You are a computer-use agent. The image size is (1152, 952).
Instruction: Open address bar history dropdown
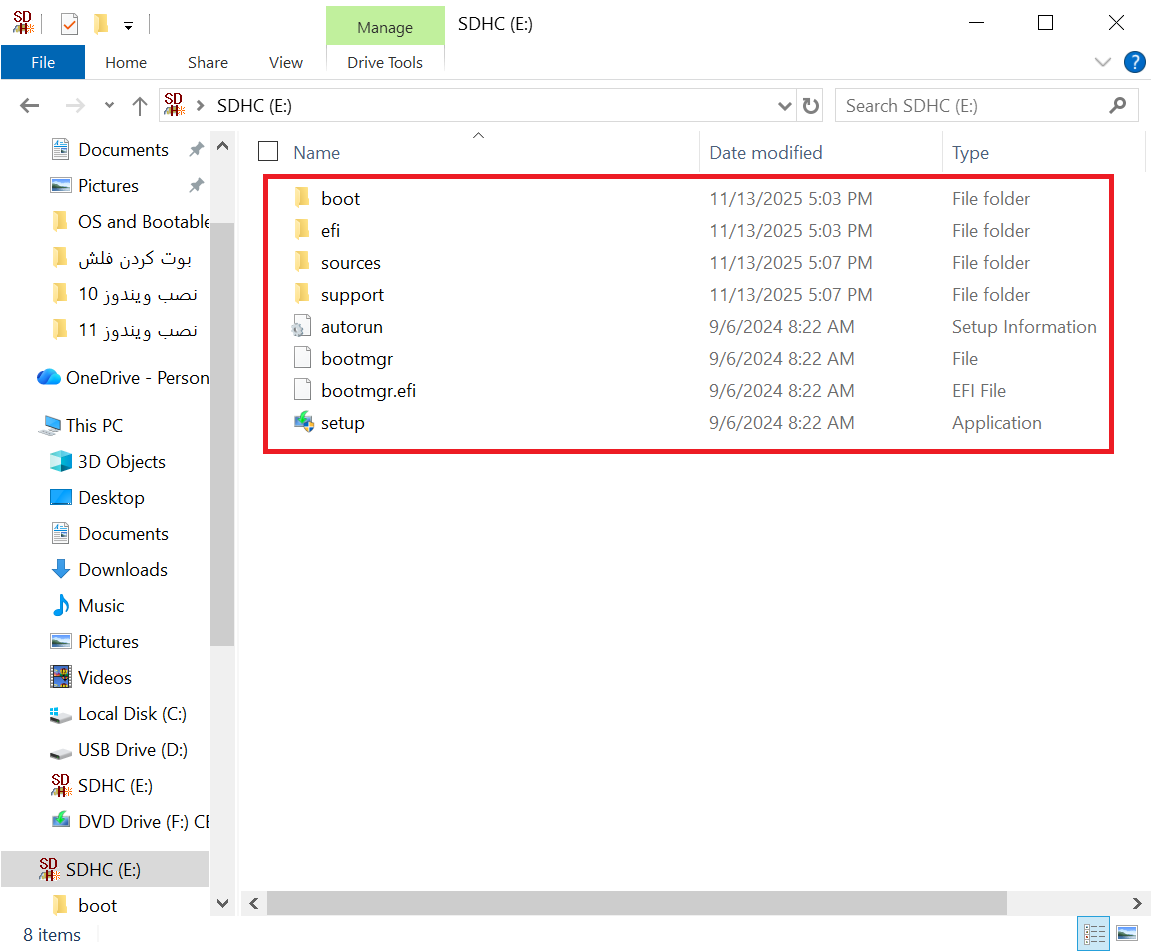pyautogui.click(x=785, y=106)
